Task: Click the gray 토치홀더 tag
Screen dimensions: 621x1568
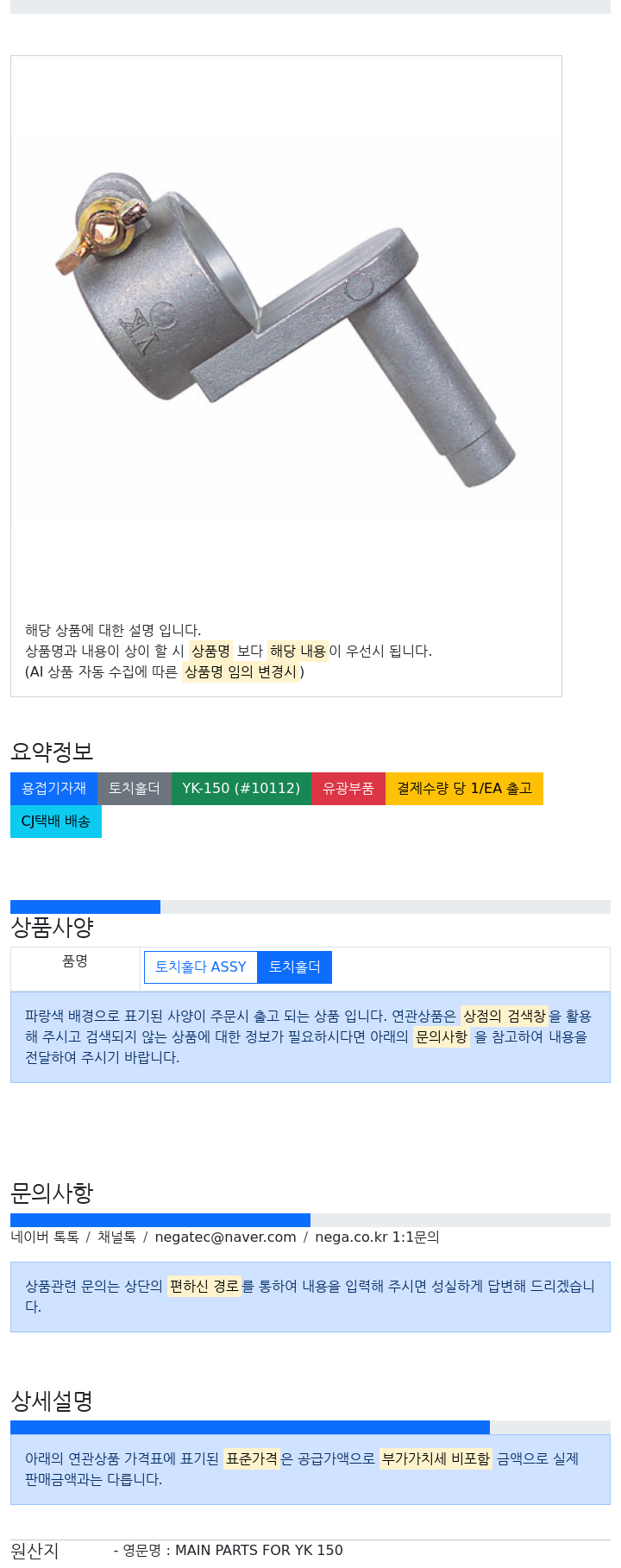Action: (135, 789)
